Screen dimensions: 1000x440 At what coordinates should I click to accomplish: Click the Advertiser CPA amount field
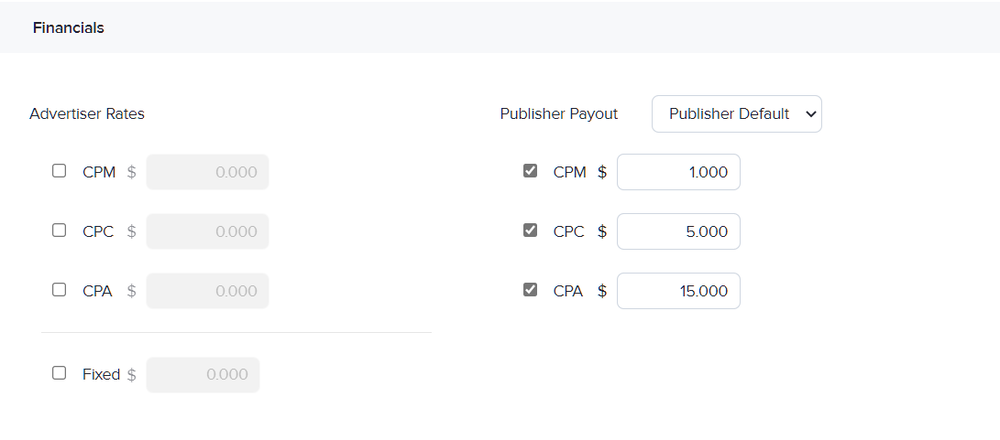click(x=207, y=291)
